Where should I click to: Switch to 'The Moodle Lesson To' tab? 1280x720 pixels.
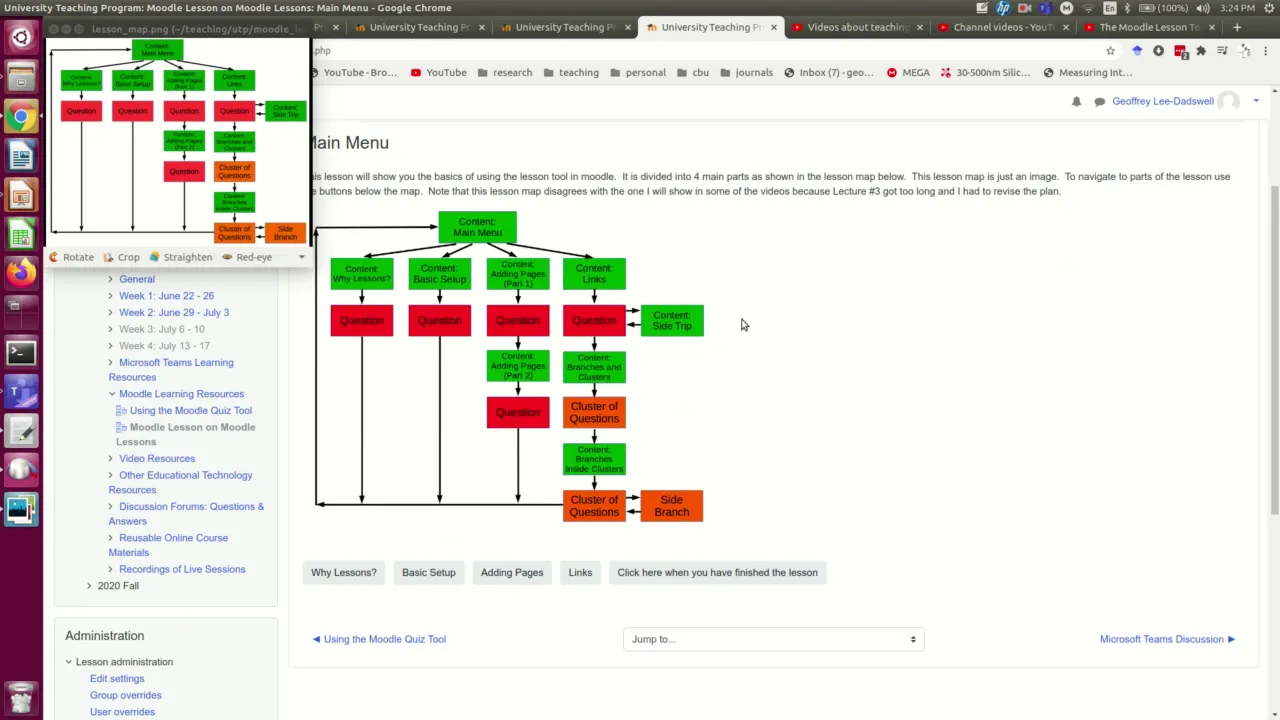point(1150,27)
